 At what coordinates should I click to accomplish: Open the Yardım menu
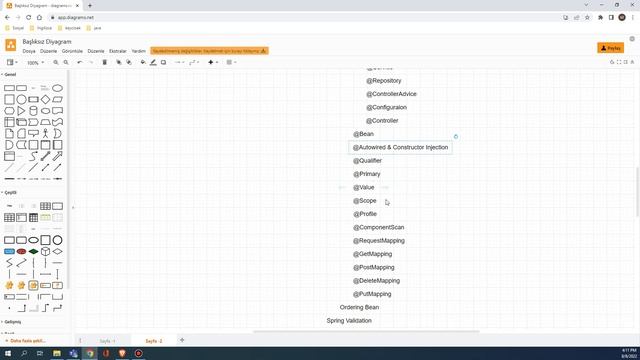tap(138, 51)
